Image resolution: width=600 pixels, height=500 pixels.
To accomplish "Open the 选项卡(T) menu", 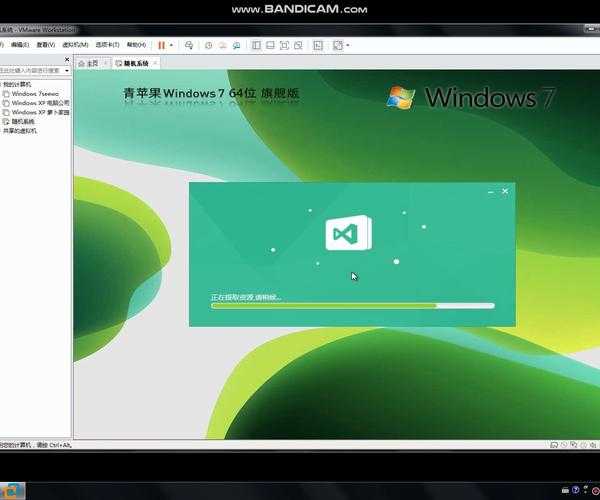I will tap(108, 45).
